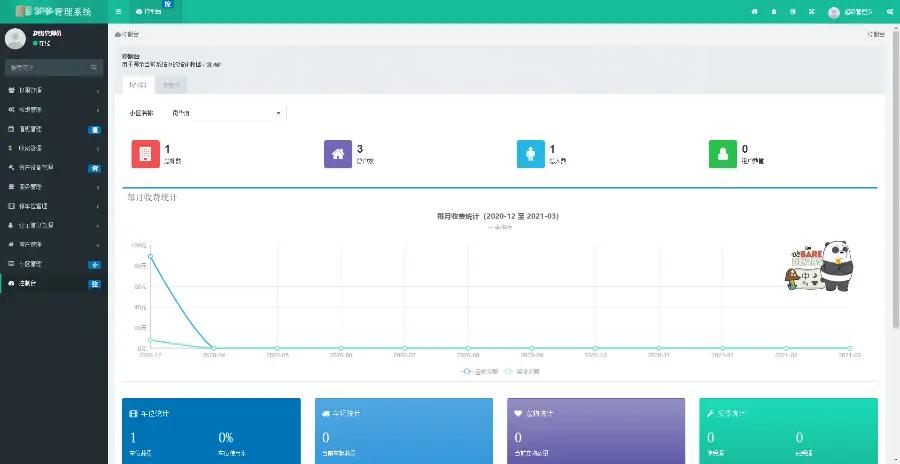Click the film icon on 车位统计 card
Screen dimensions: 900x464
134,413
